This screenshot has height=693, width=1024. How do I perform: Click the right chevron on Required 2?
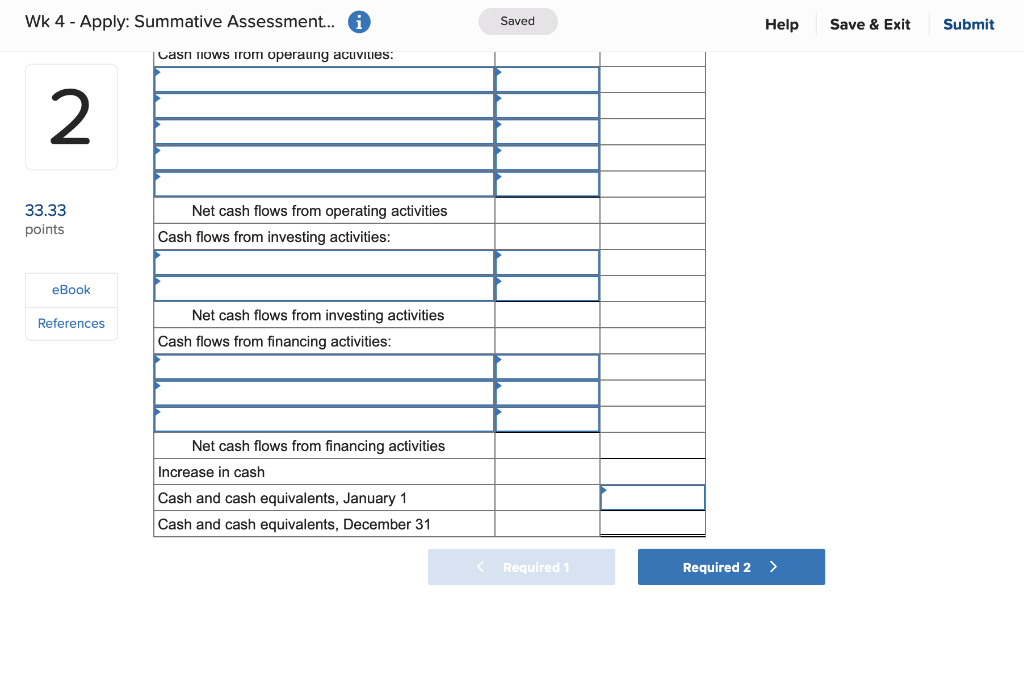click(774, 567)
